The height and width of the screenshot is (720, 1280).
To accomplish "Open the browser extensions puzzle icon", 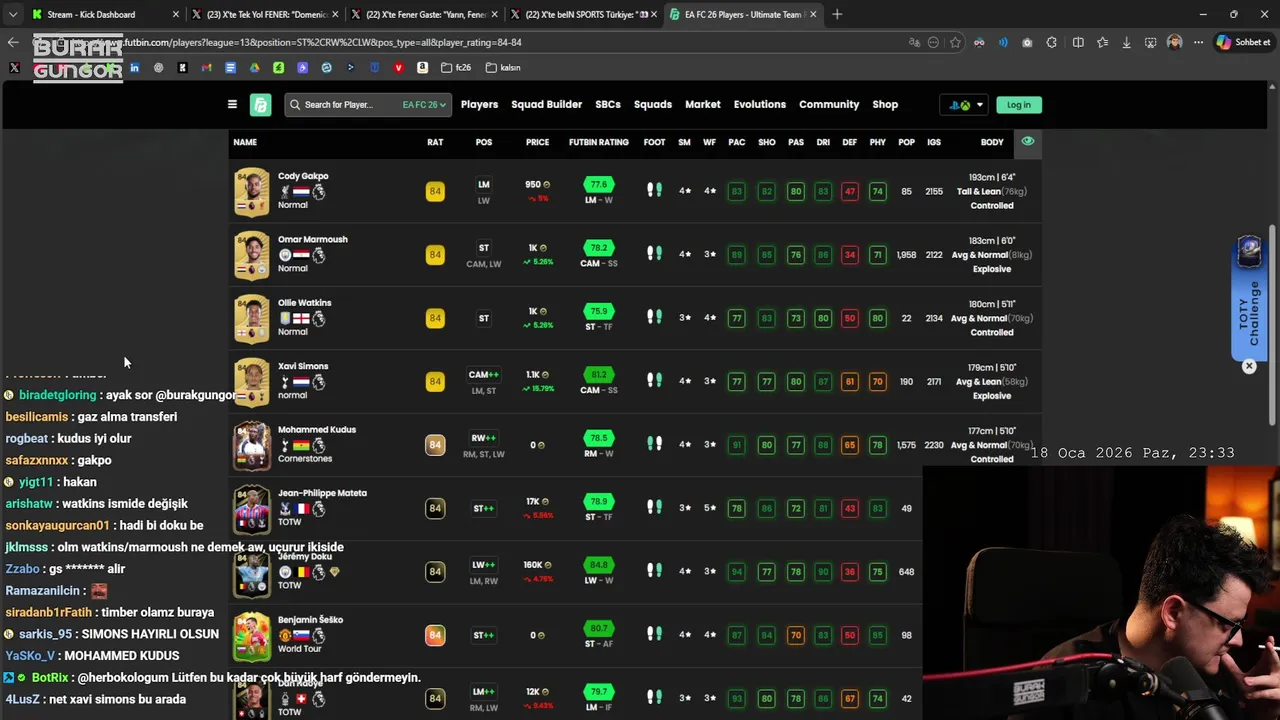I will point(1051,42).
